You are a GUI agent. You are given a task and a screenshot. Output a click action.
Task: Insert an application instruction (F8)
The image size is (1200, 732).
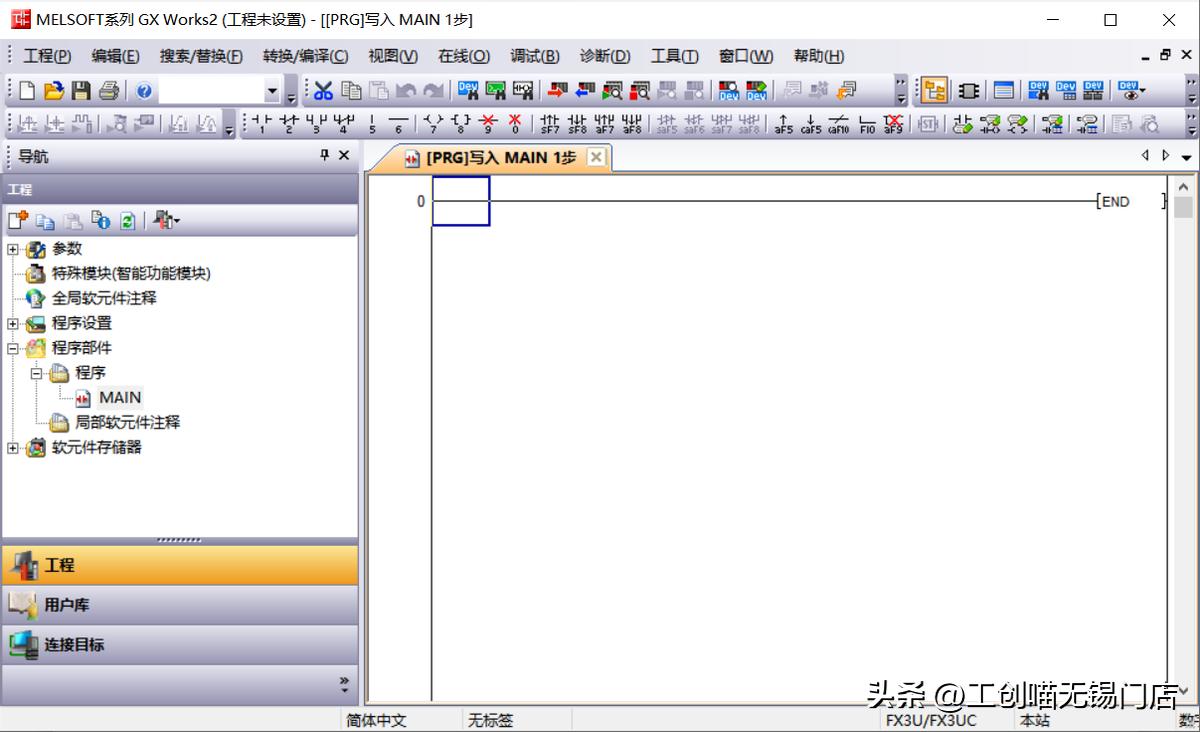462,122
